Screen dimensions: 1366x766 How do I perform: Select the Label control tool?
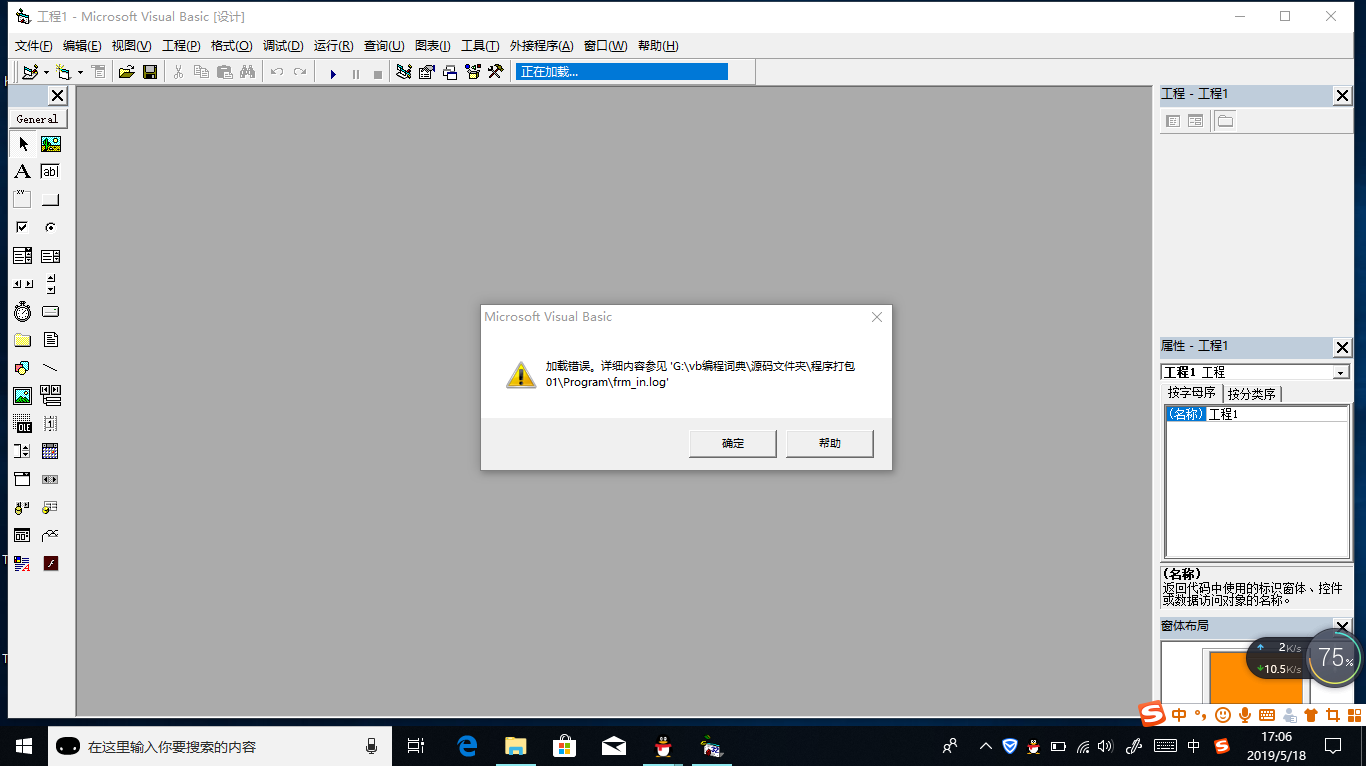[x=23, y=172]
